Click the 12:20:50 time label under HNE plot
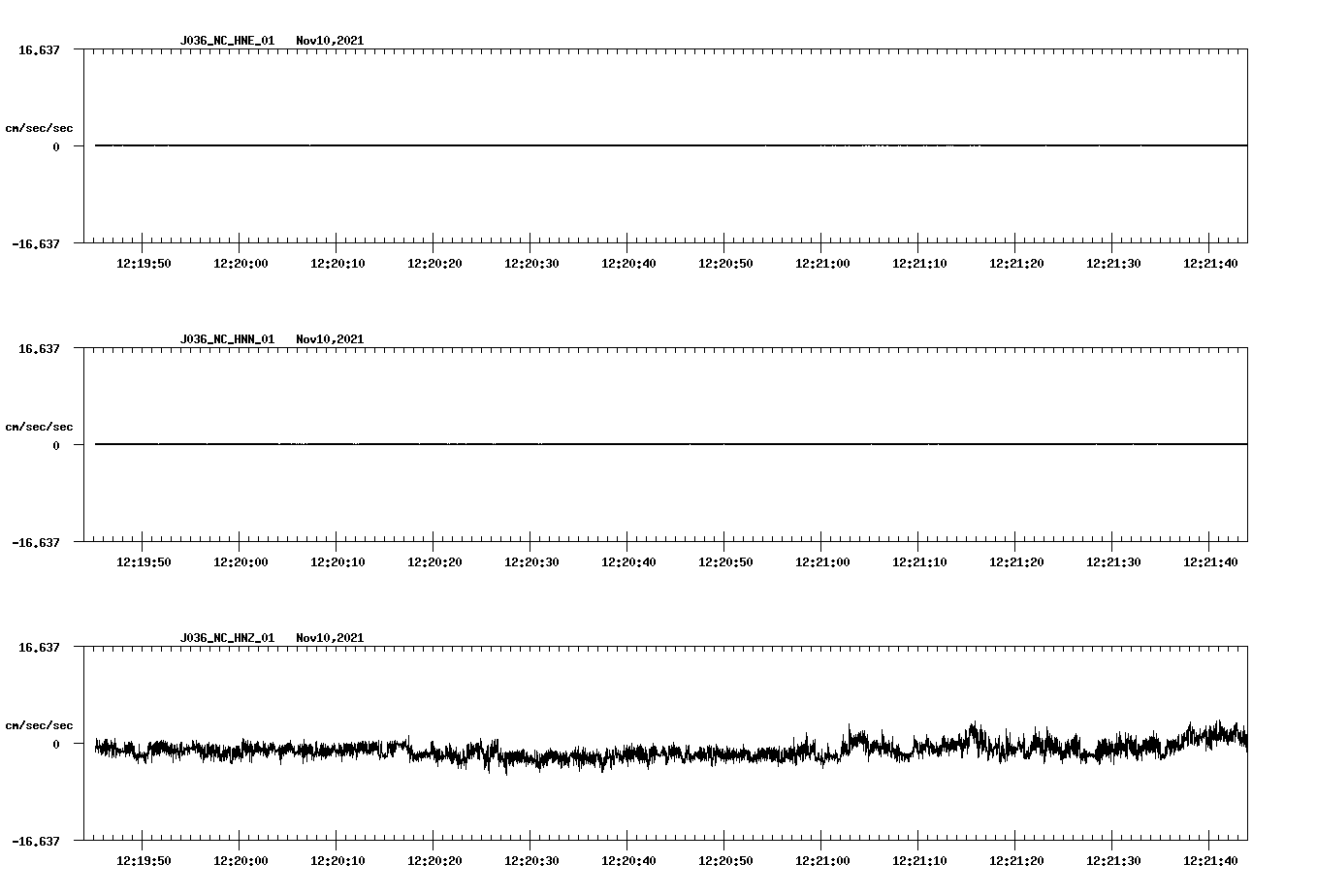1317x896 pixels. click(x=725, y=264)
